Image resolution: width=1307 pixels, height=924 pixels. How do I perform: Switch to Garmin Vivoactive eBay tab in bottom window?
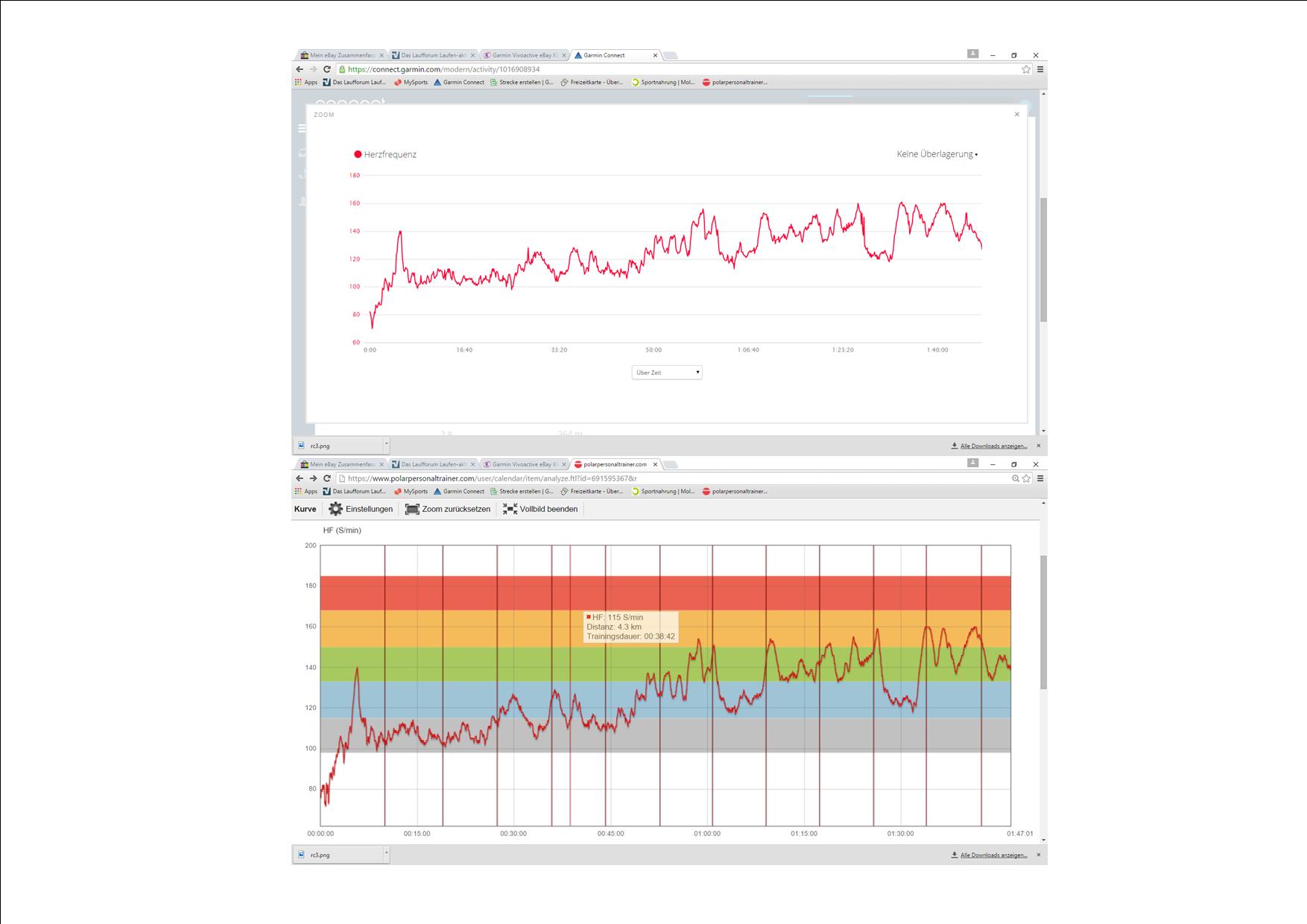pos(525,464)
